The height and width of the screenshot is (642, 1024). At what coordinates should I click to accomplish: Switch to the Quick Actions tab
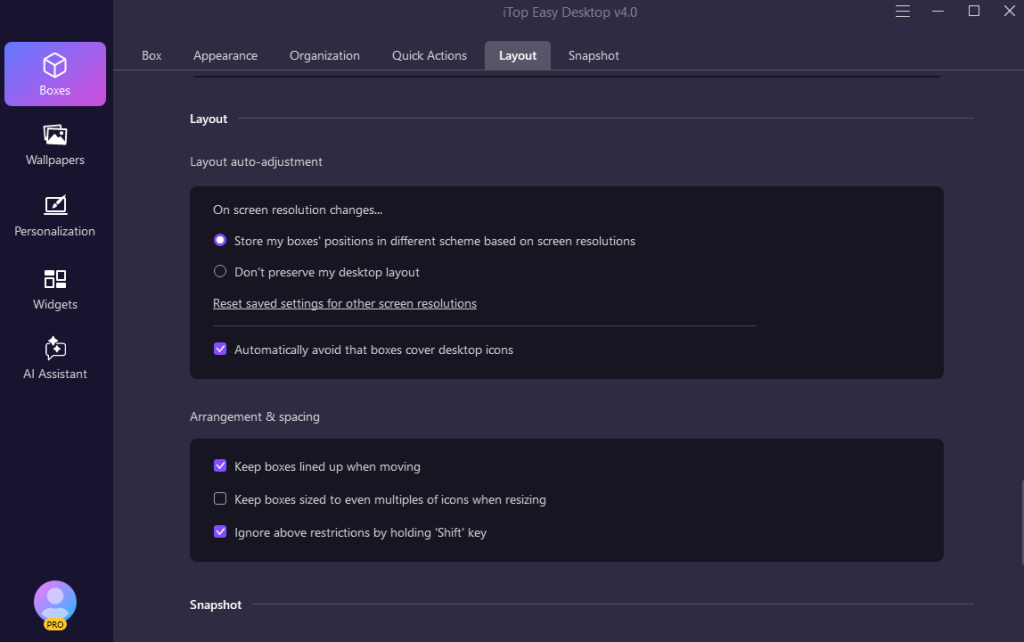(429, 56)
